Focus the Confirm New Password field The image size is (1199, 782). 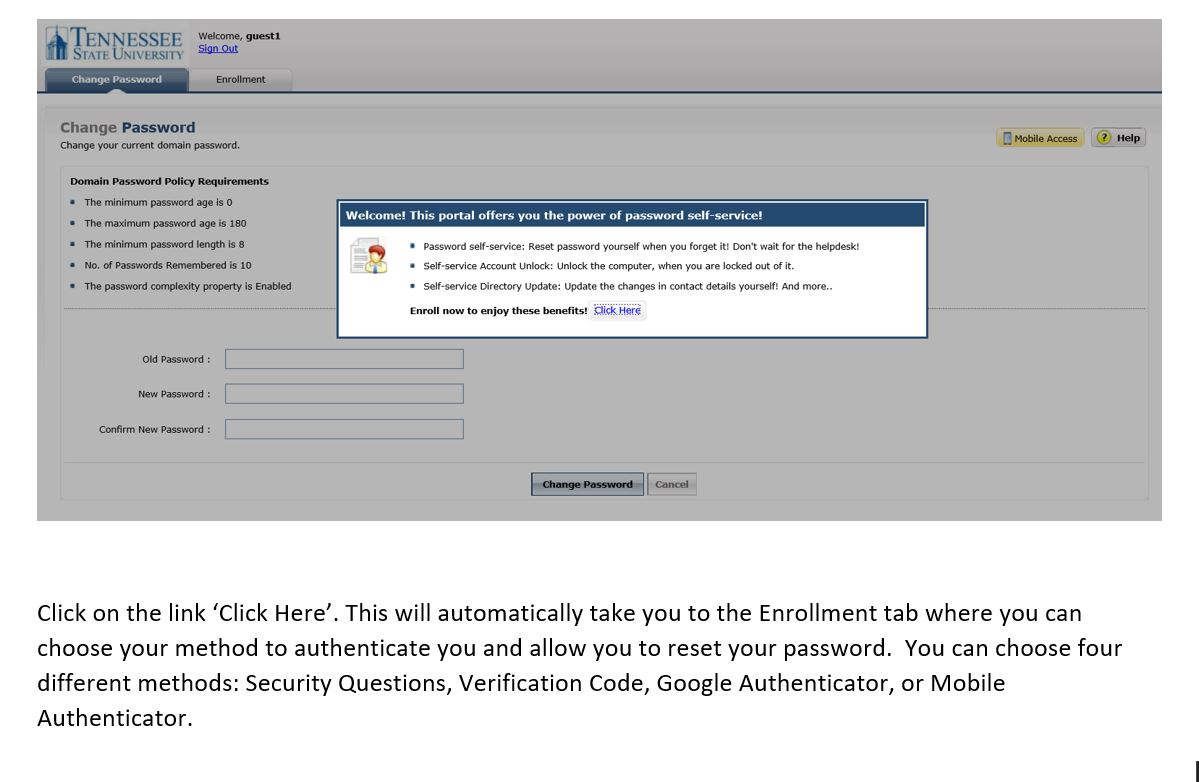pyautogui.click(x=344, y=429)
